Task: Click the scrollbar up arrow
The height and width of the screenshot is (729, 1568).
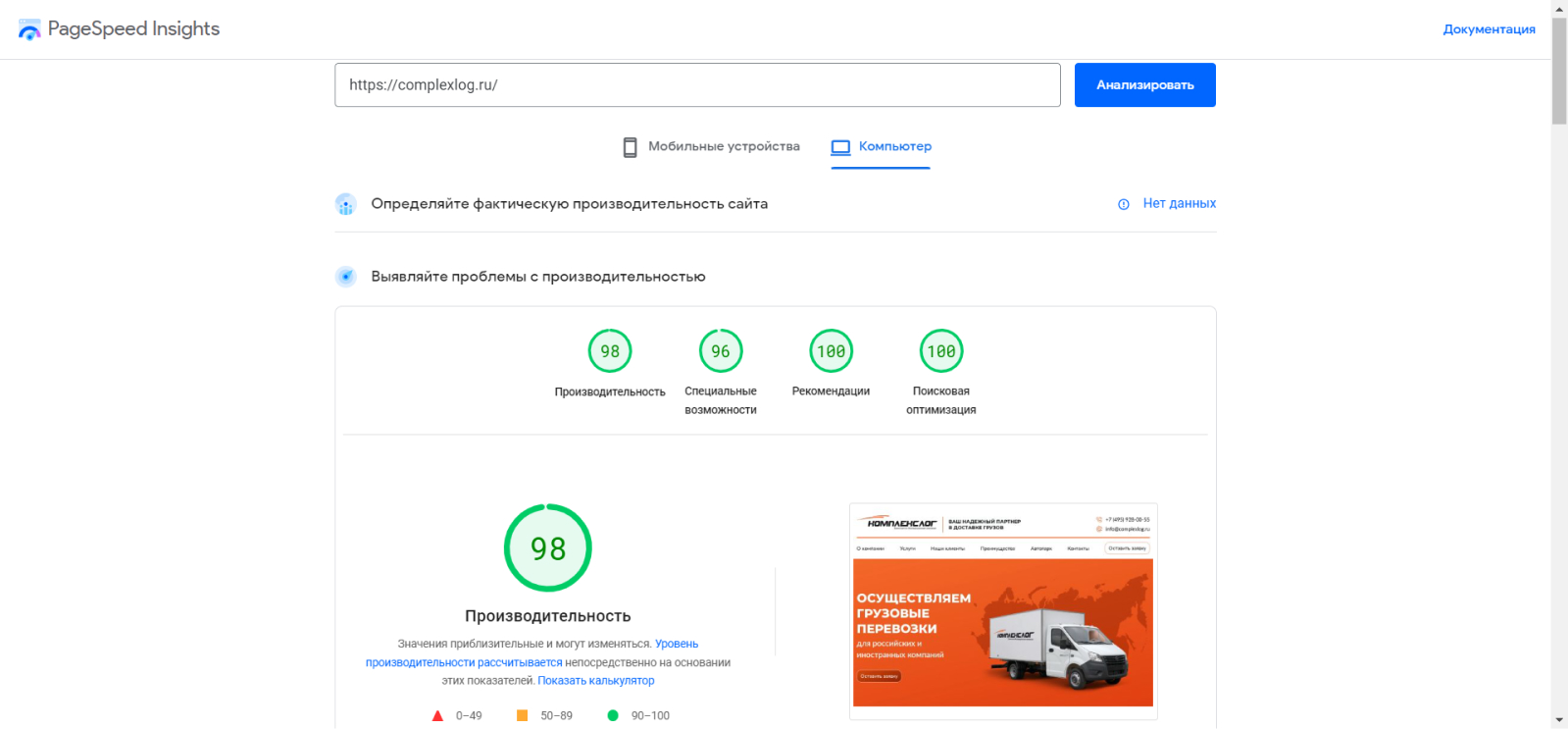Action: [1559, 8]
